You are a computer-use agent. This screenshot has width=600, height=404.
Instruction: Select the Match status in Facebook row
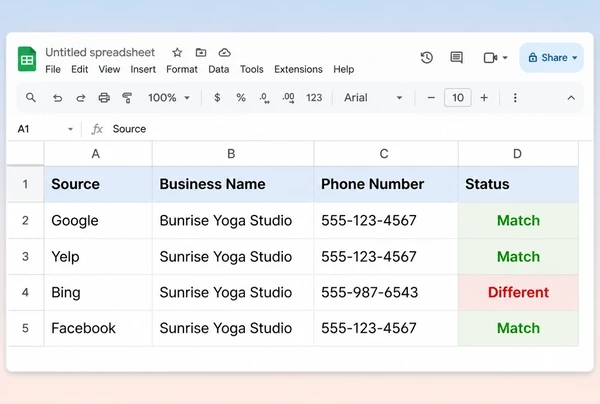[x=518, y=328]
